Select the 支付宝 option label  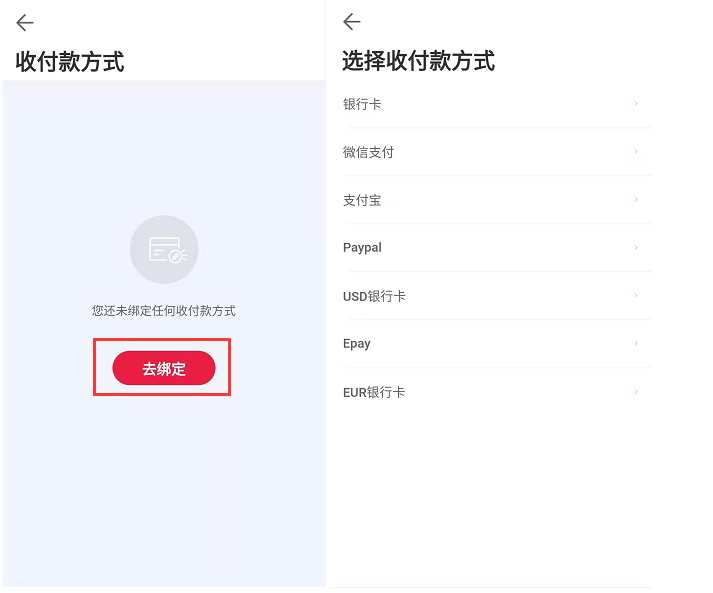[362, 200]
